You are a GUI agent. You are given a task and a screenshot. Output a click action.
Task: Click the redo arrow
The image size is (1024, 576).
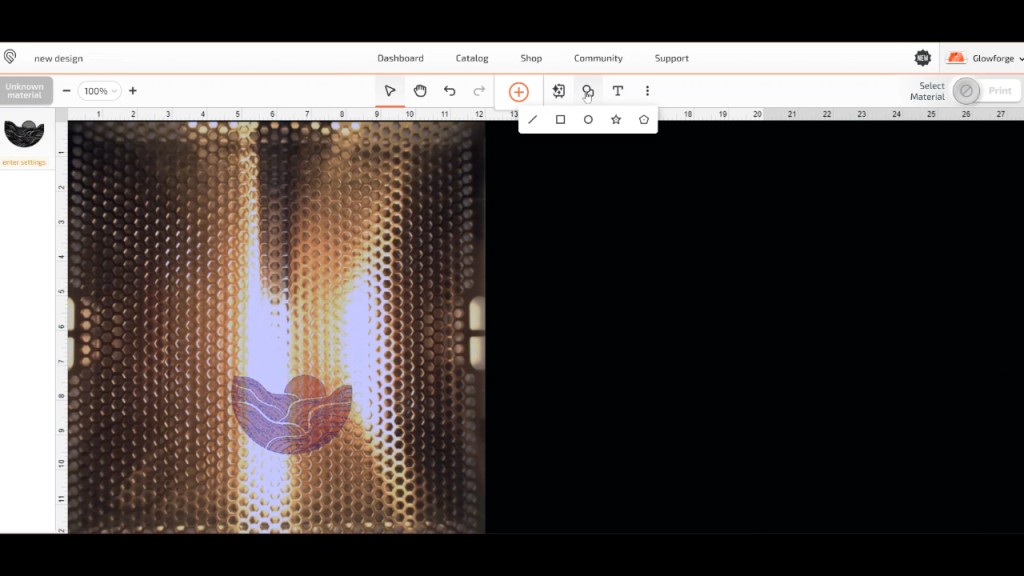479,91
